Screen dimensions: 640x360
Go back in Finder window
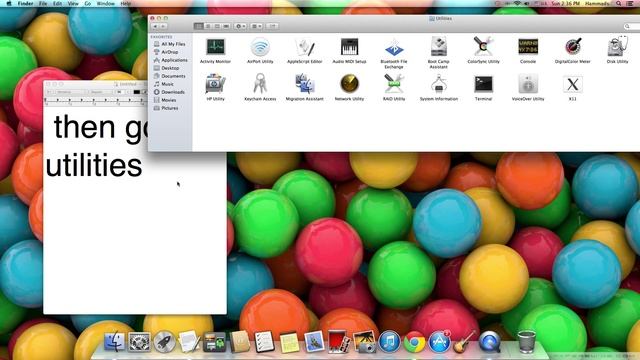tap(155, 26)
